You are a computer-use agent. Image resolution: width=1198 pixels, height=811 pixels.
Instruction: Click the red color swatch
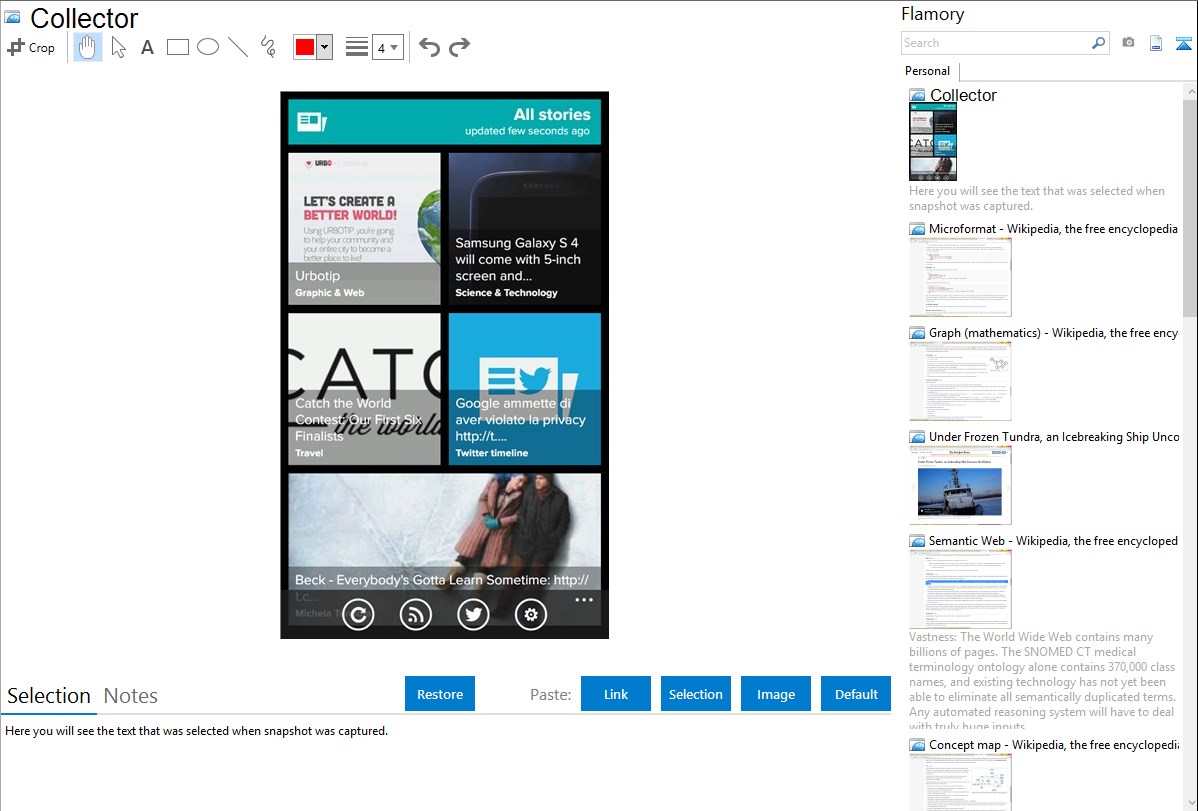click(305, 47)
